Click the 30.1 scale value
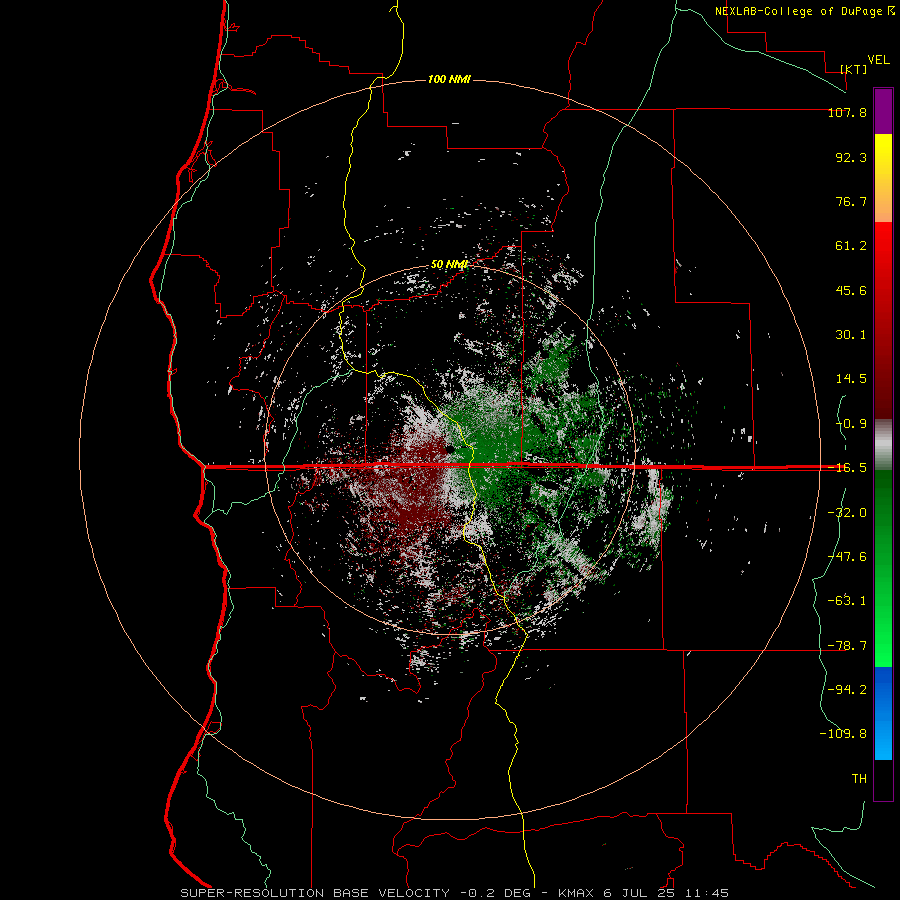This screenshot has height=900, width=900. (851, 335)
